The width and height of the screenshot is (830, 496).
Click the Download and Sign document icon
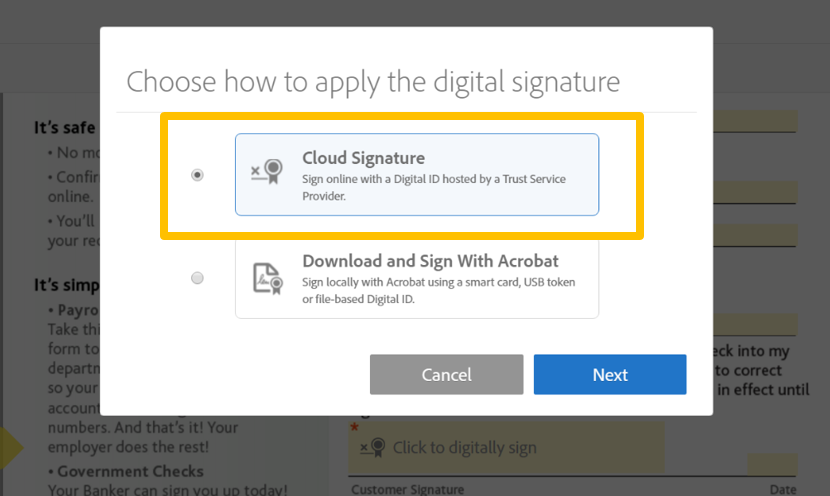coord(266,277)
